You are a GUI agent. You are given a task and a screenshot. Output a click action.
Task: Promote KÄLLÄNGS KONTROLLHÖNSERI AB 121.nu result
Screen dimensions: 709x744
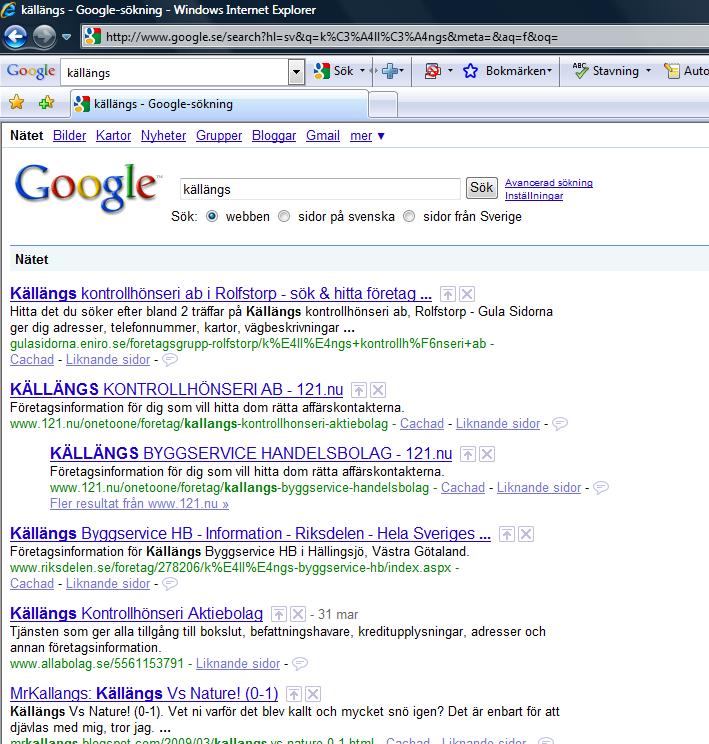[359, 390]
